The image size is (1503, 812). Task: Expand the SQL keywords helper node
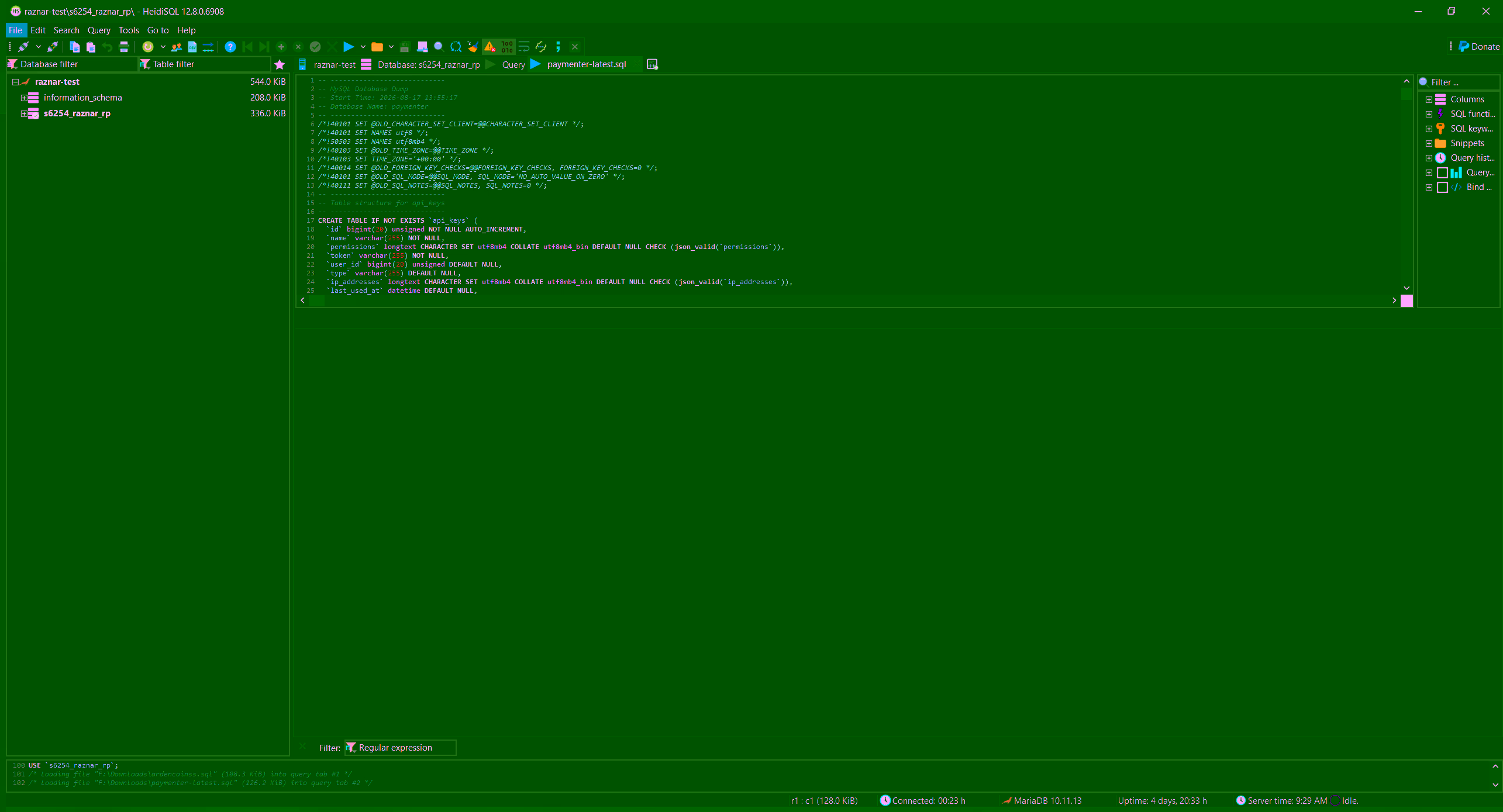(1429, 129)
